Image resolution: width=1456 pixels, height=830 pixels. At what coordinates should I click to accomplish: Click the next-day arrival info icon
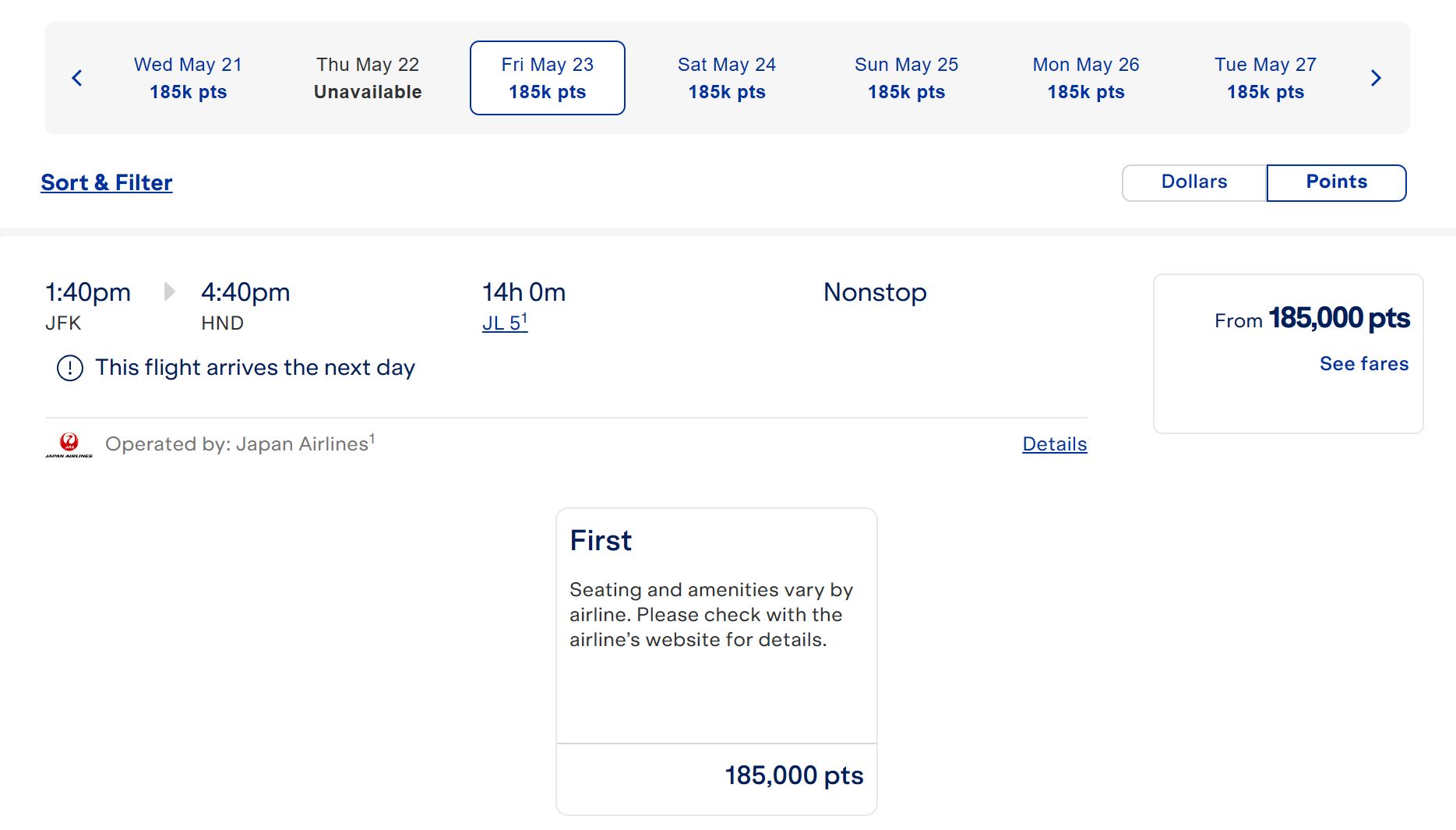70,368
